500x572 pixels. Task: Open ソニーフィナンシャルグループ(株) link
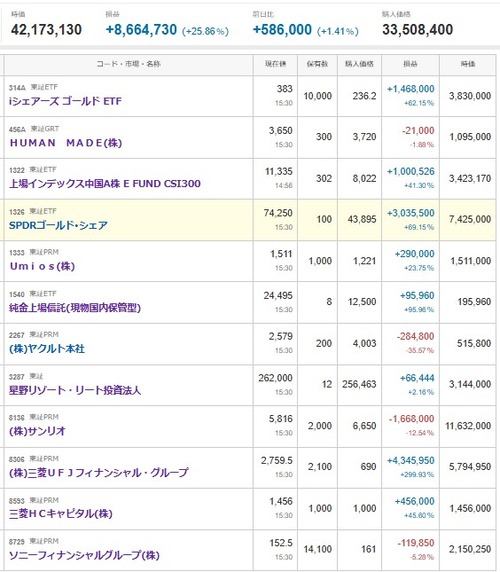tap(84, 555)
